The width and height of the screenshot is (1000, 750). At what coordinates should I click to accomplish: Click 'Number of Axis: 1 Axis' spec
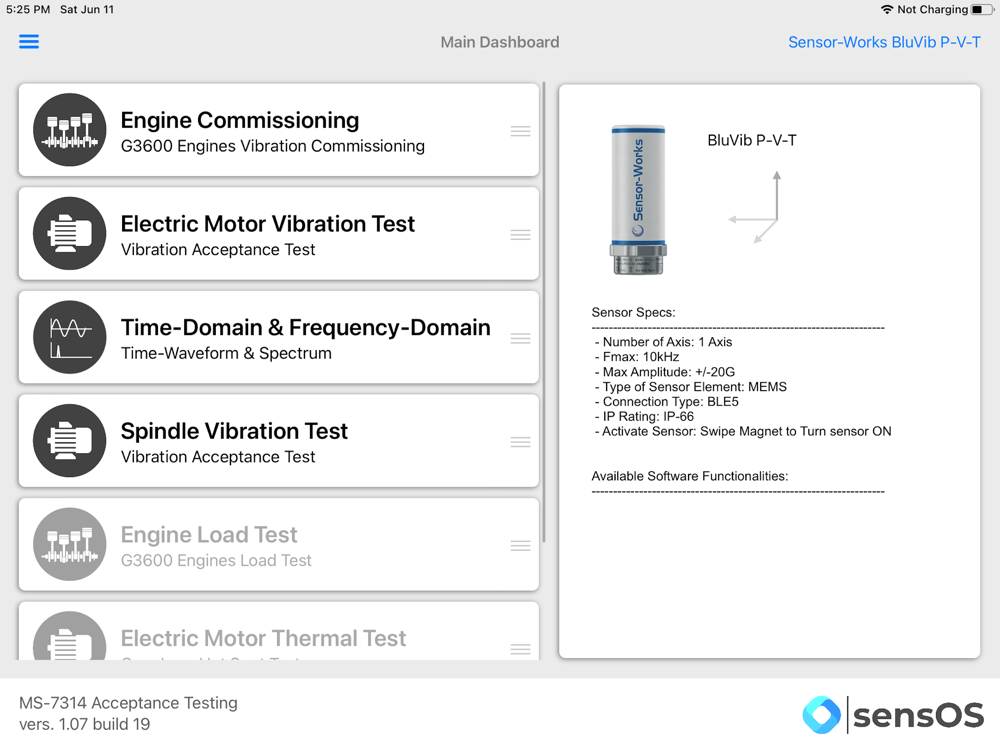[663, 342]
